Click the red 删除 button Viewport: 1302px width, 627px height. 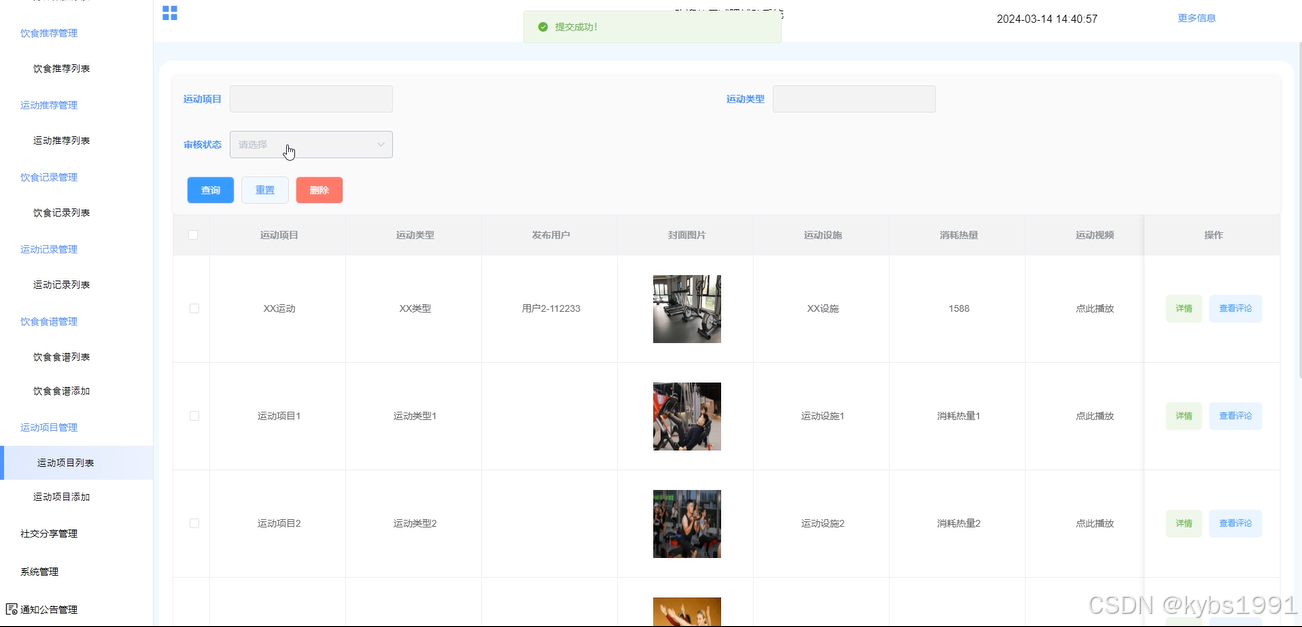[319, 190]
